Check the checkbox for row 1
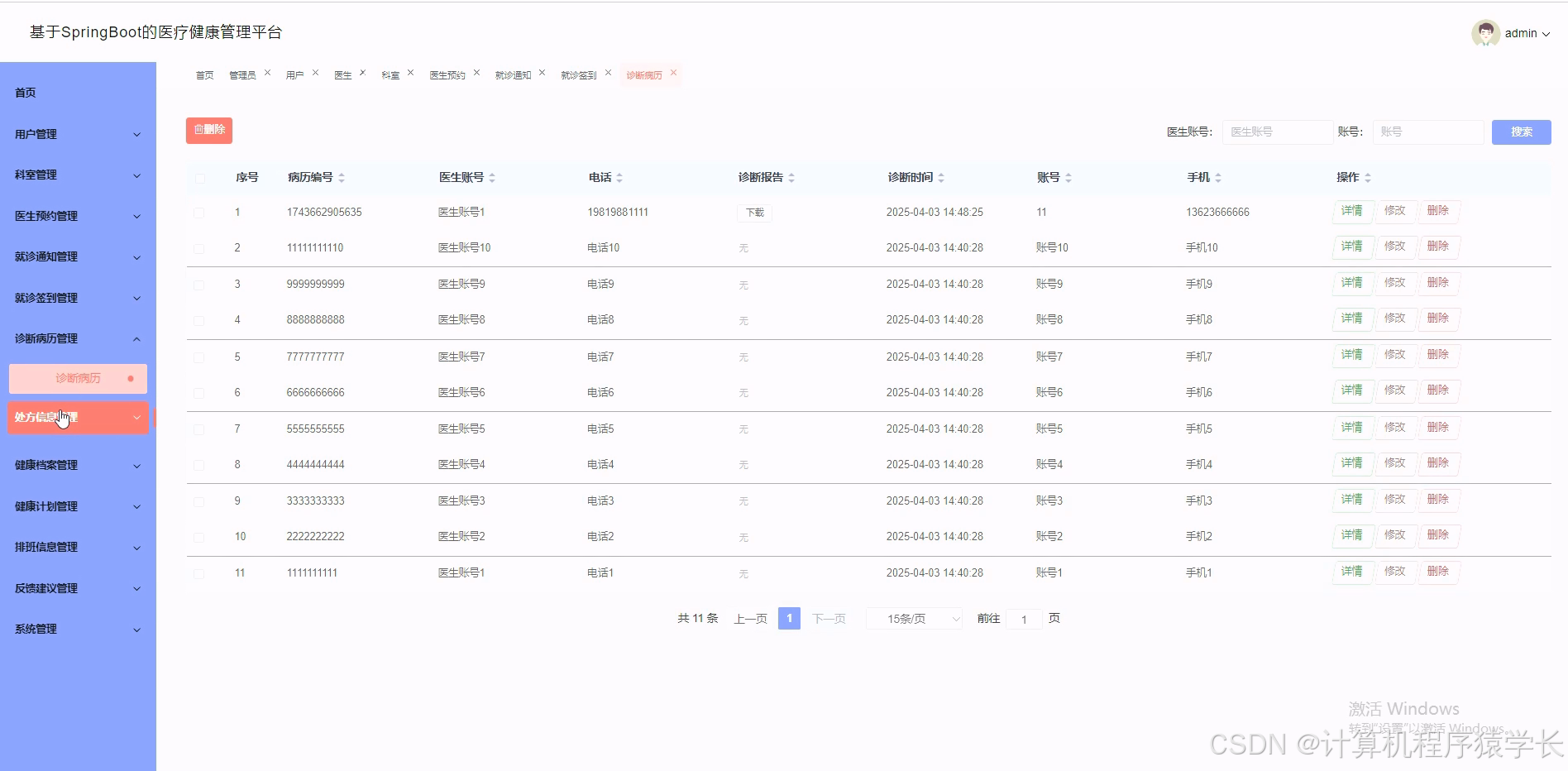1568x771 pixels. (199, 213)
